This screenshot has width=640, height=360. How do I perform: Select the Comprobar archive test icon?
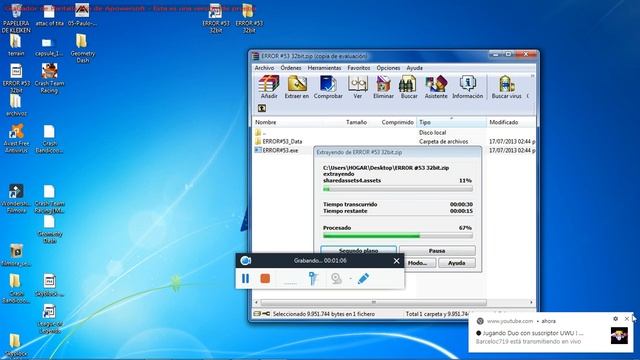click(x=328, y=87)
